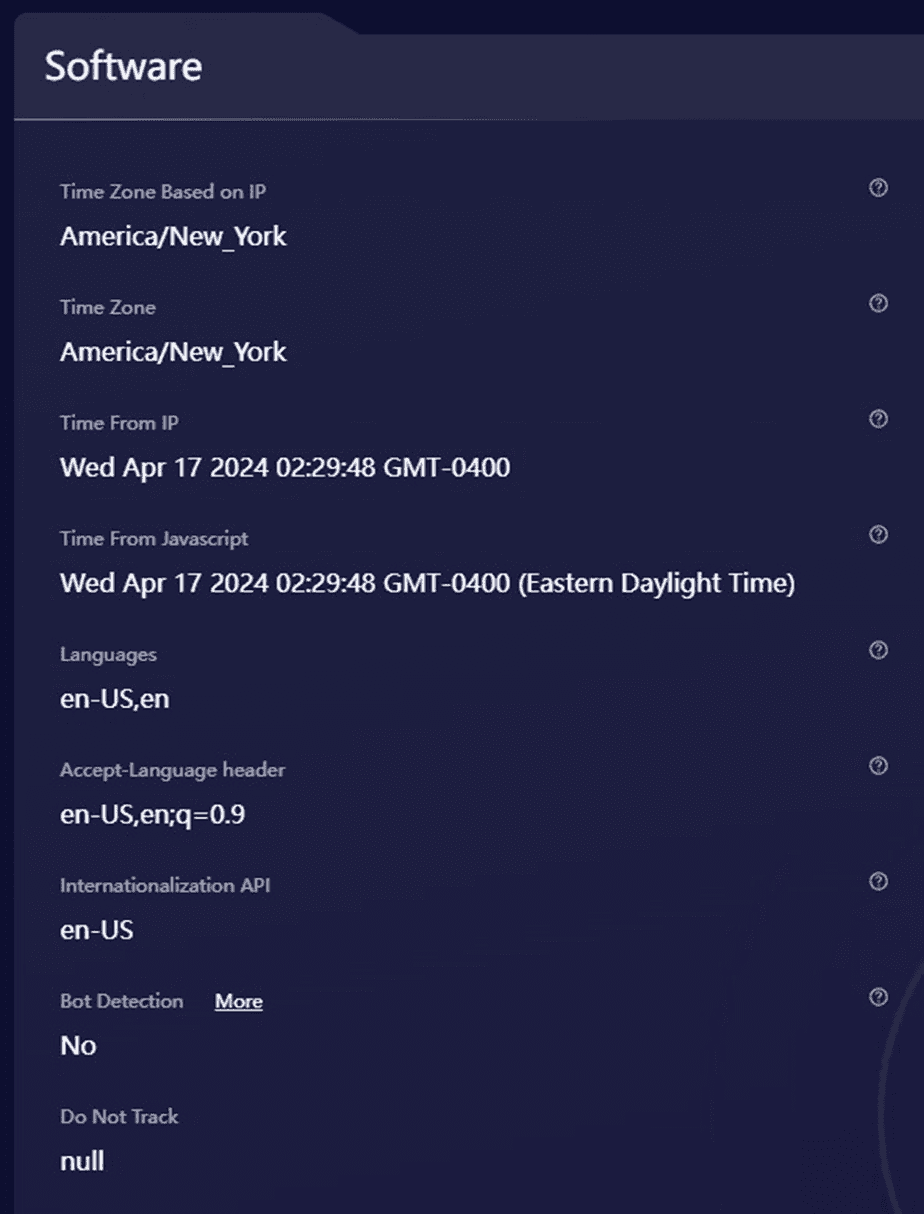Click the Bot Detection help icon
924x1214 pixels.
tap(878, 997)
